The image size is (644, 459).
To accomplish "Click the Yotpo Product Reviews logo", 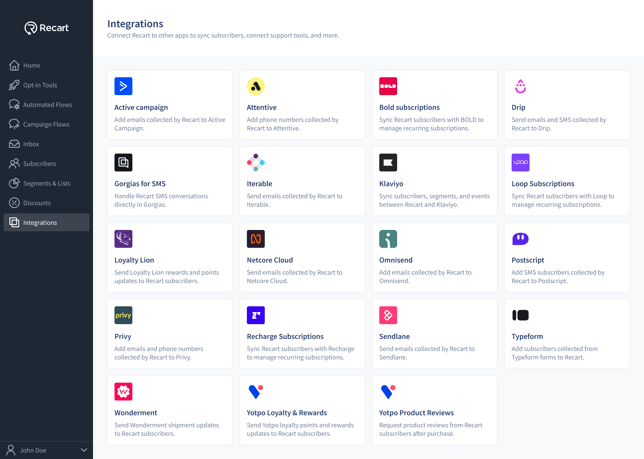I will pyautogui.click(x=388, y=392).
